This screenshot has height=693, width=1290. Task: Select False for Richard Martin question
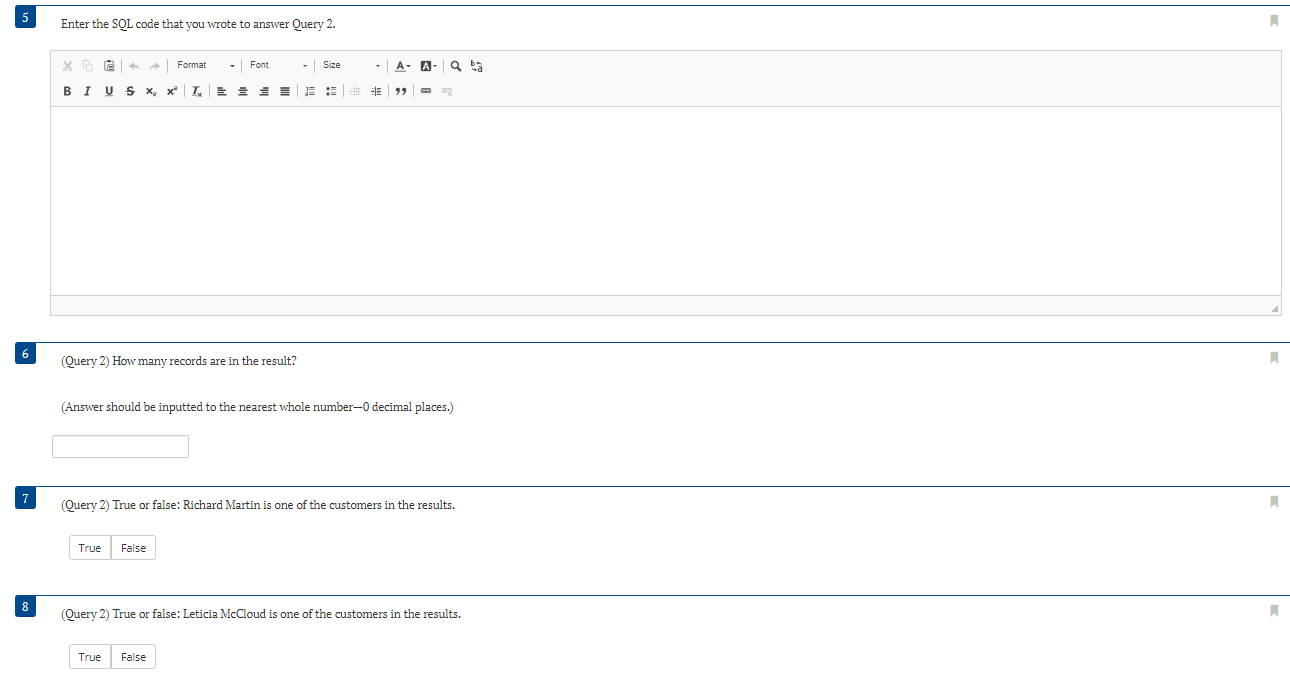tap(133, 548)
